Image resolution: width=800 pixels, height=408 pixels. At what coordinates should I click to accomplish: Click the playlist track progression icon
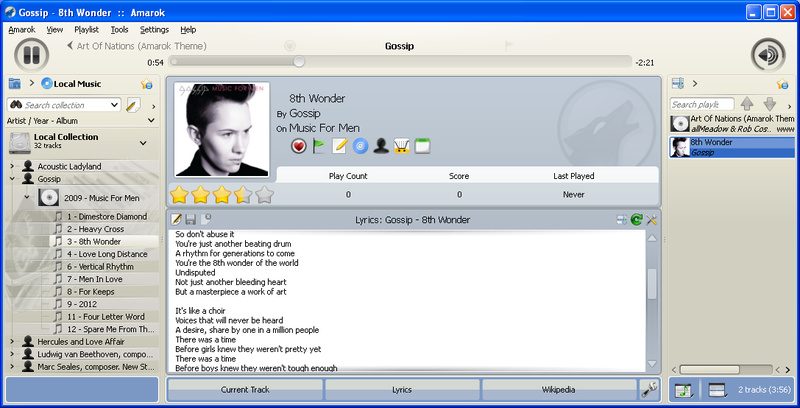pos(683,390)
